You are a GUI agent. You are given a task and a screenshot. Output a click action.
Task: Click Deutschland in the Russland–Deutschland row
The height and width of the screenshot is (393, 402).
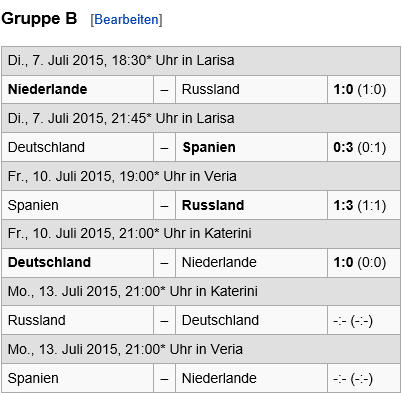(x=220, y=320)
